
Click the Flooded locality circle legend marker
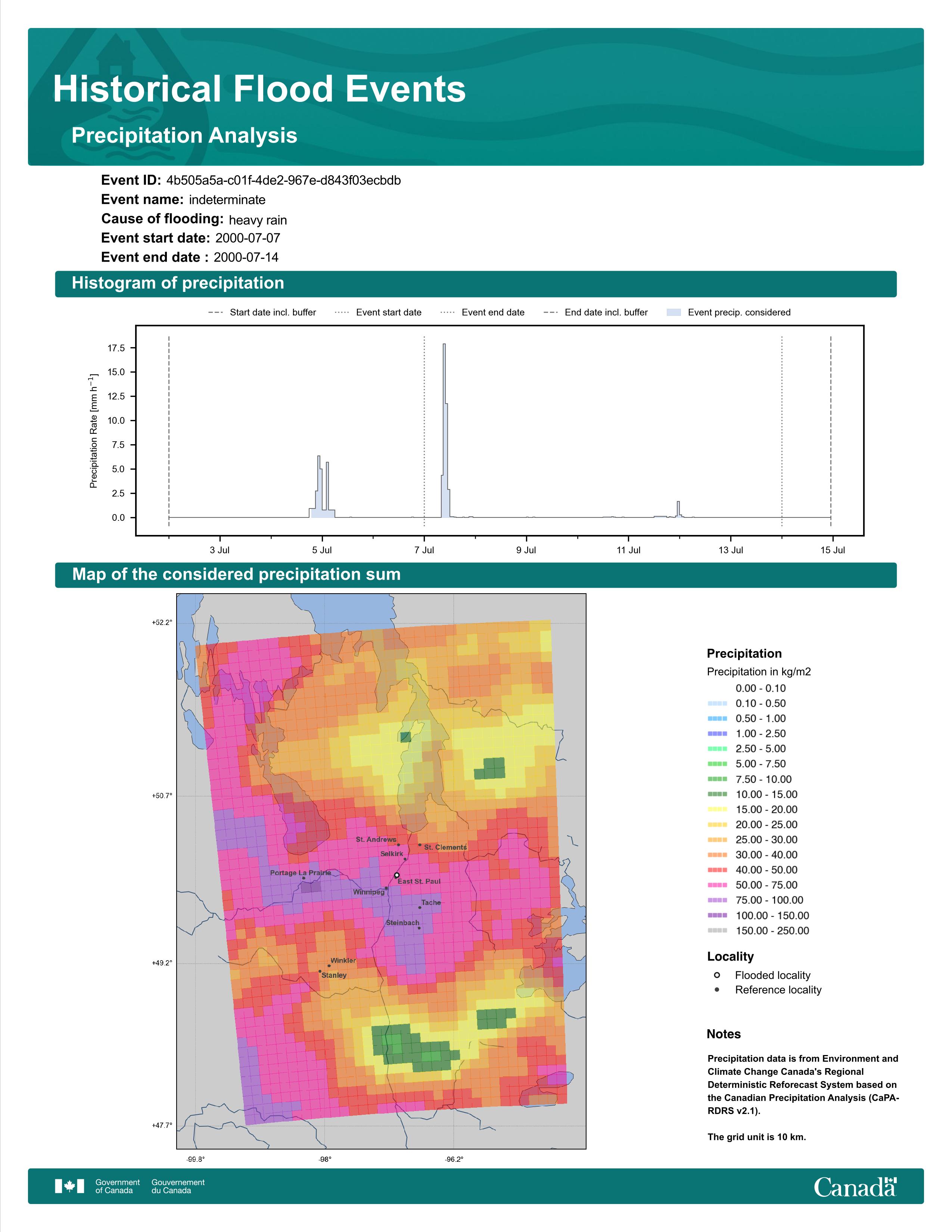(x=717, y=975)
